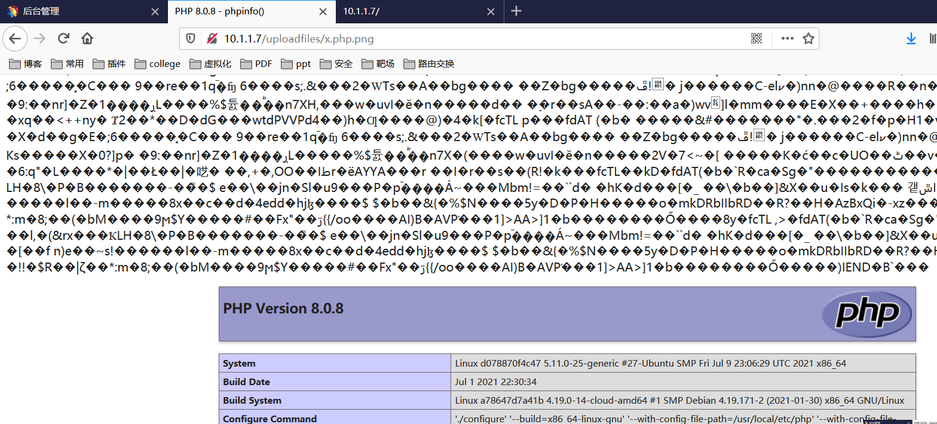
Task: Click the Forward navigation arrow
Action: click(x=39, y=39)
